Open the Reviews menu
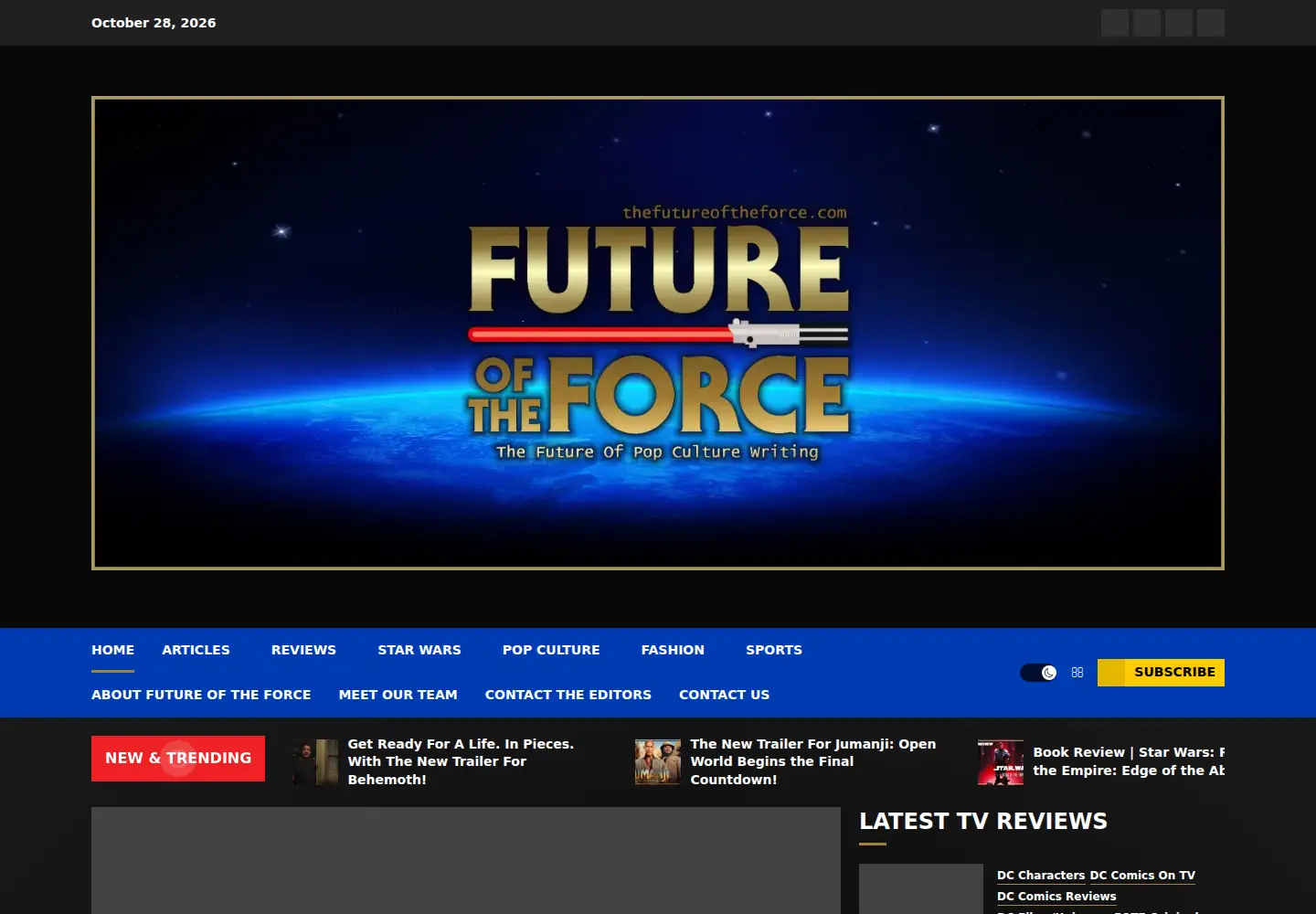 tap(303, 650)
